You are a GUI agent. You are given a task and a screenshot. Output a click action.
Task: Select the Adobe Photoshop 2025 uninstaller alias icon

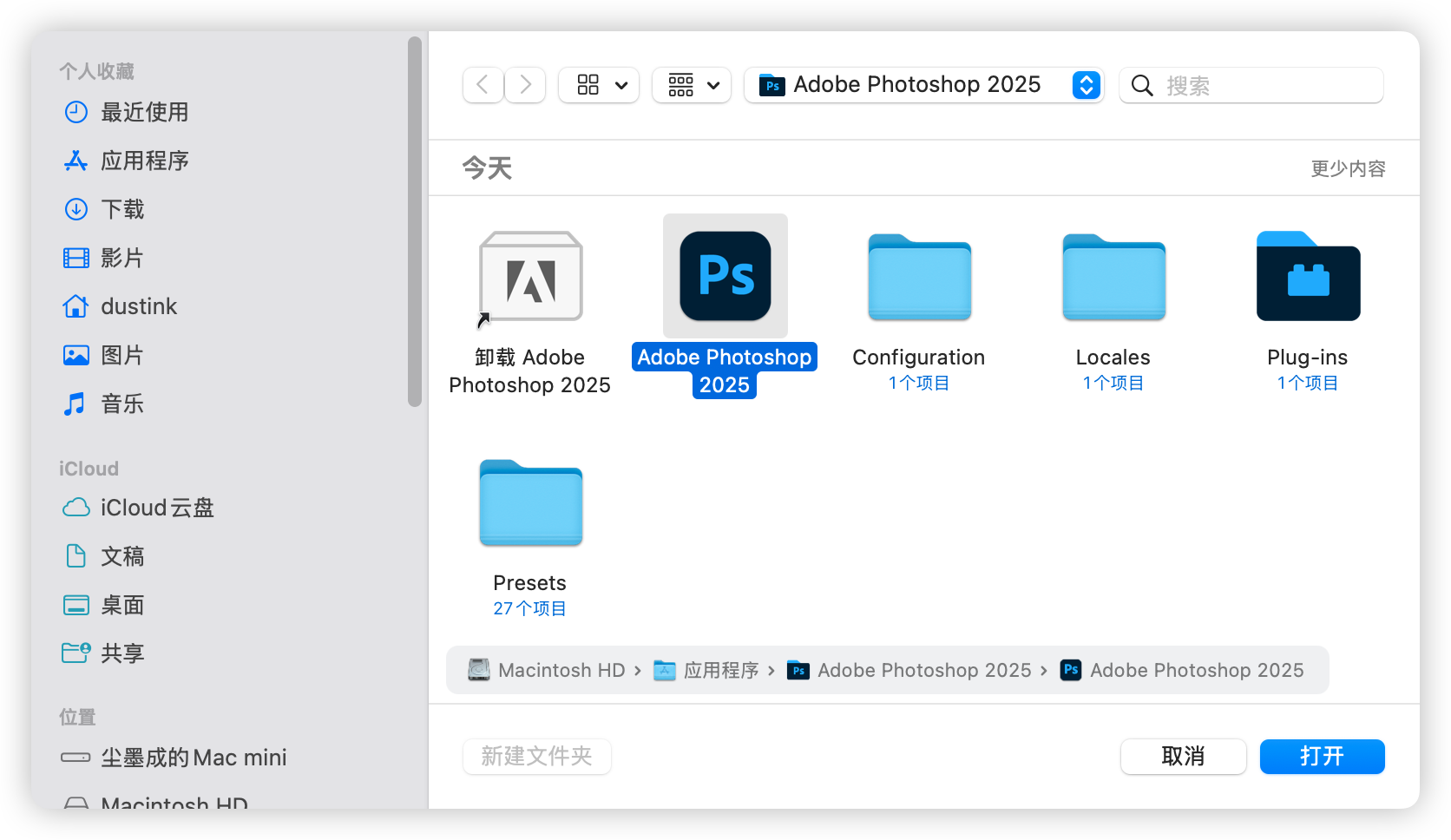pyautogui.click(x=530, y=278)
